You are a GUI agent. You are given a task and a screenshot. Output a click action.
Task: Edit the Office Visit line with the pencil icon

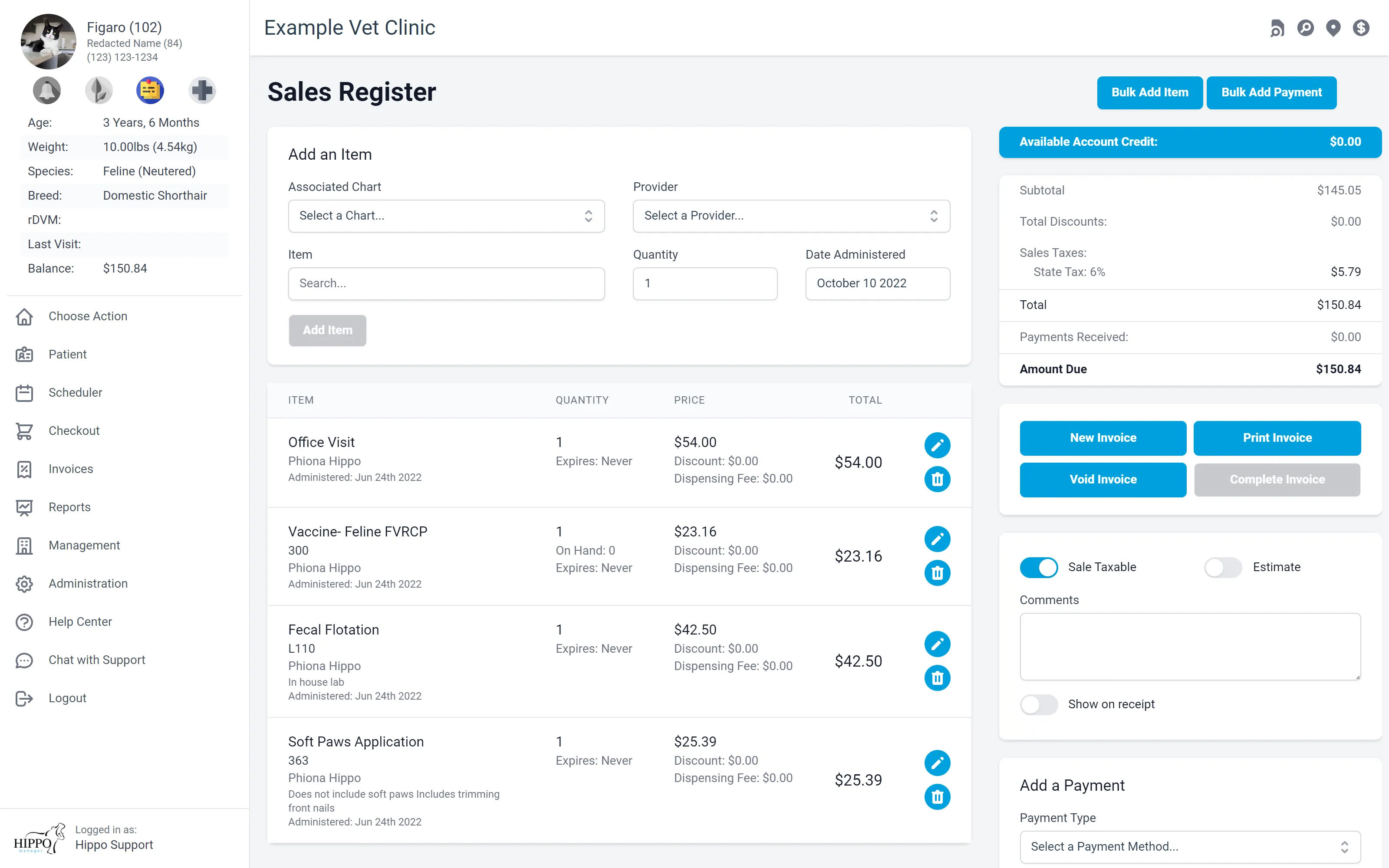937,445
